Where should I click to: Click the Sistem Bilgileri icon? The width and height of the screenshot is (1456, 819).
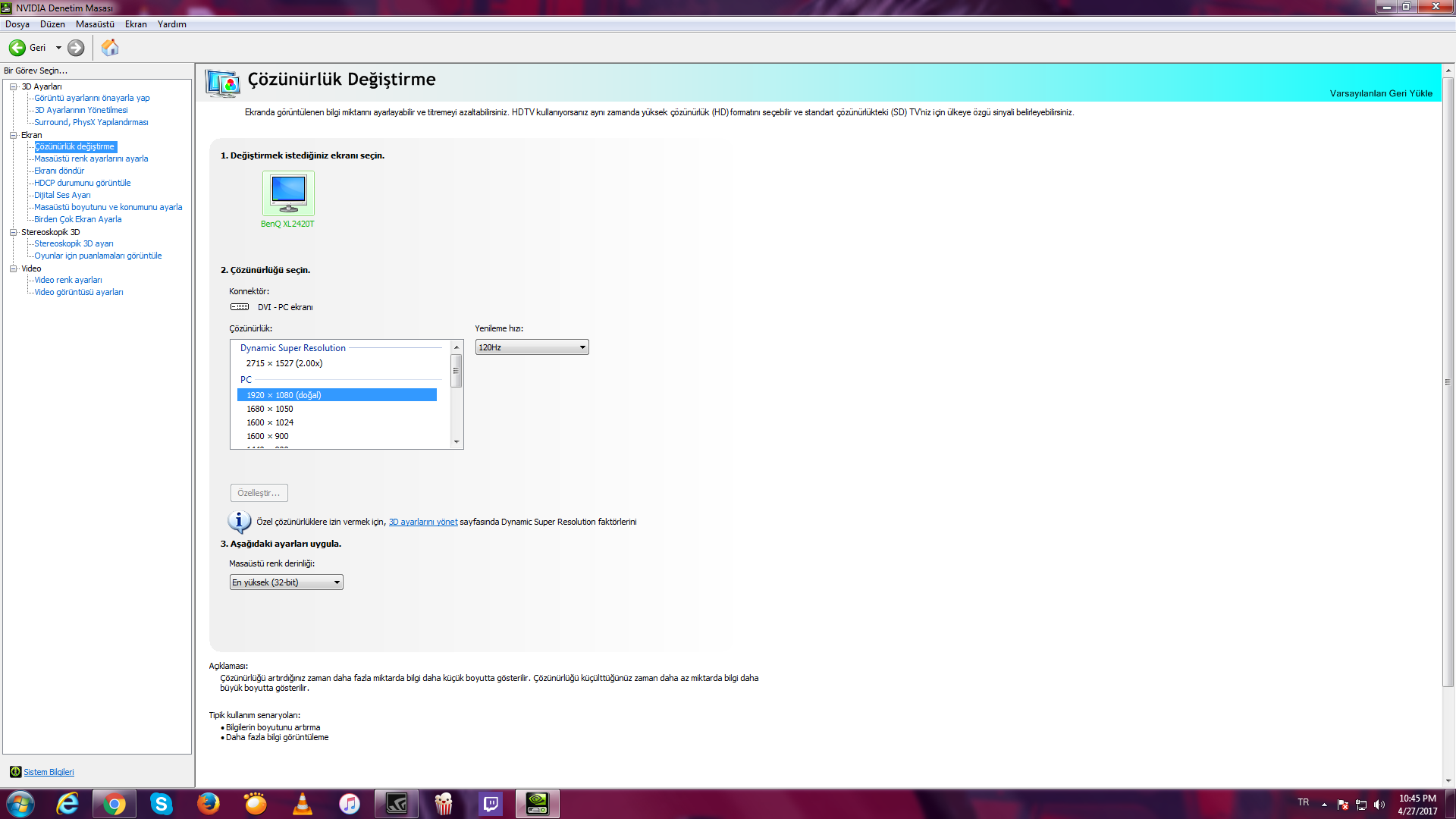(x=15, y=772)
